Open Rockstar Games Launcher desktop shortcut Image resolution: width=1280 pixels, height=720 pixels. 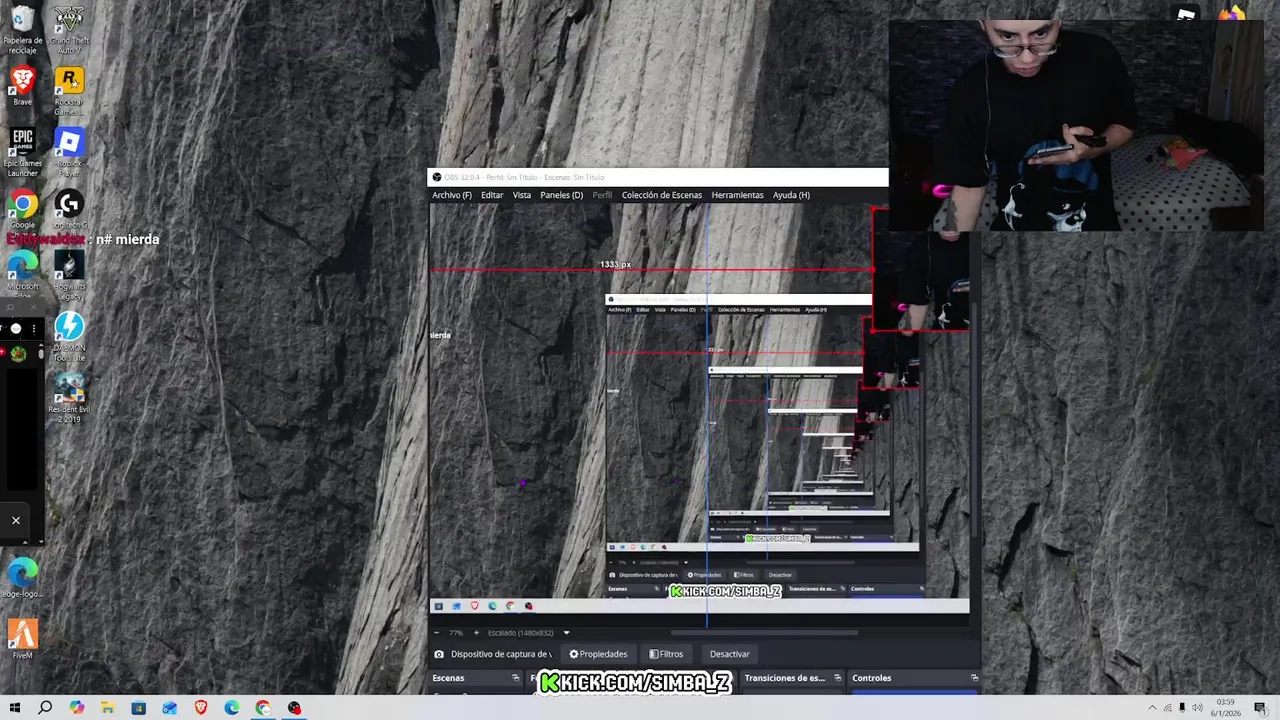68,92
